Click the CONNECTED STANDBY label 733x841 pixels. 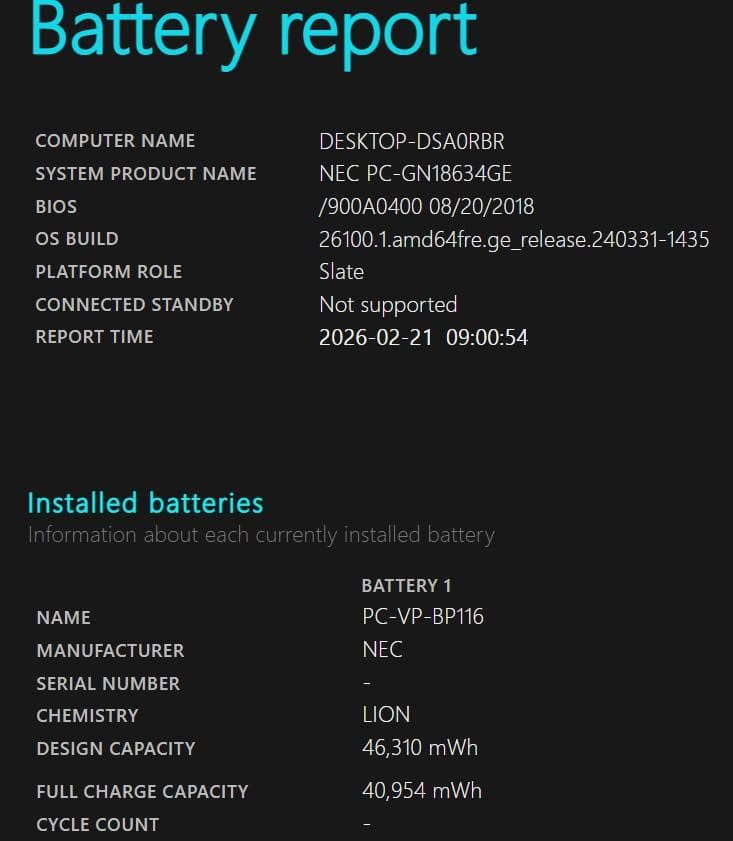(x=134, y=304)
